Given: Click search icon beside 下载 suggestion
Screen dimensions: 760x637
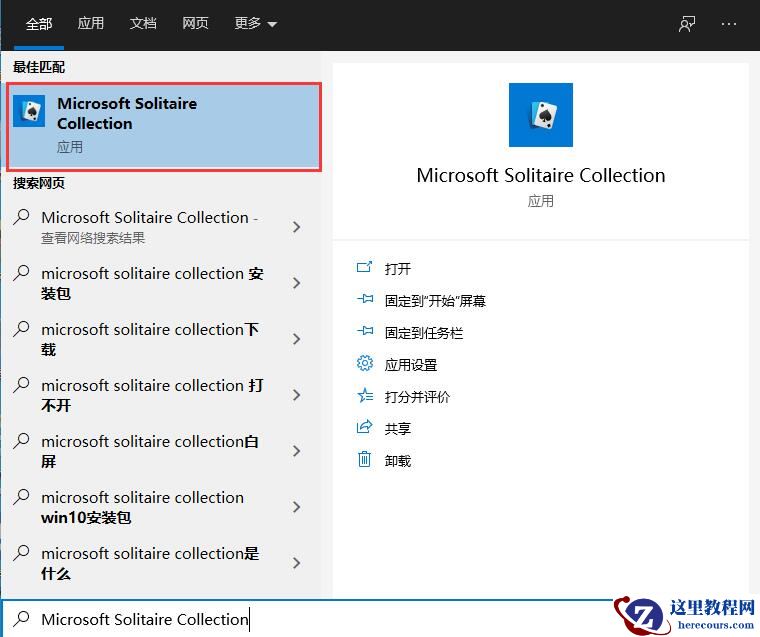Looking at the screenshot, I should coord(21,329).
